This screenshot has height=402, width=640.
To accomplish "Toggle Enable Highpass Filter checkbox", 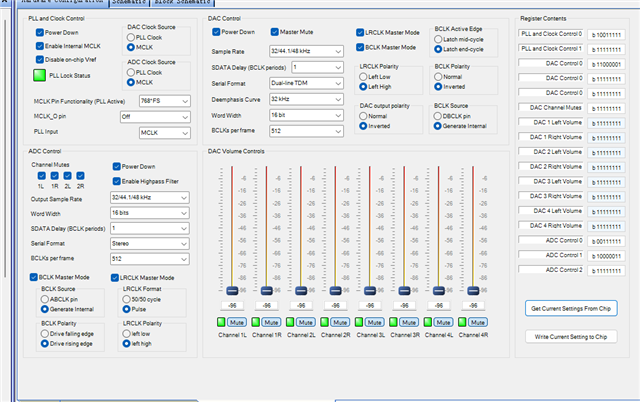I will point(116,181).
